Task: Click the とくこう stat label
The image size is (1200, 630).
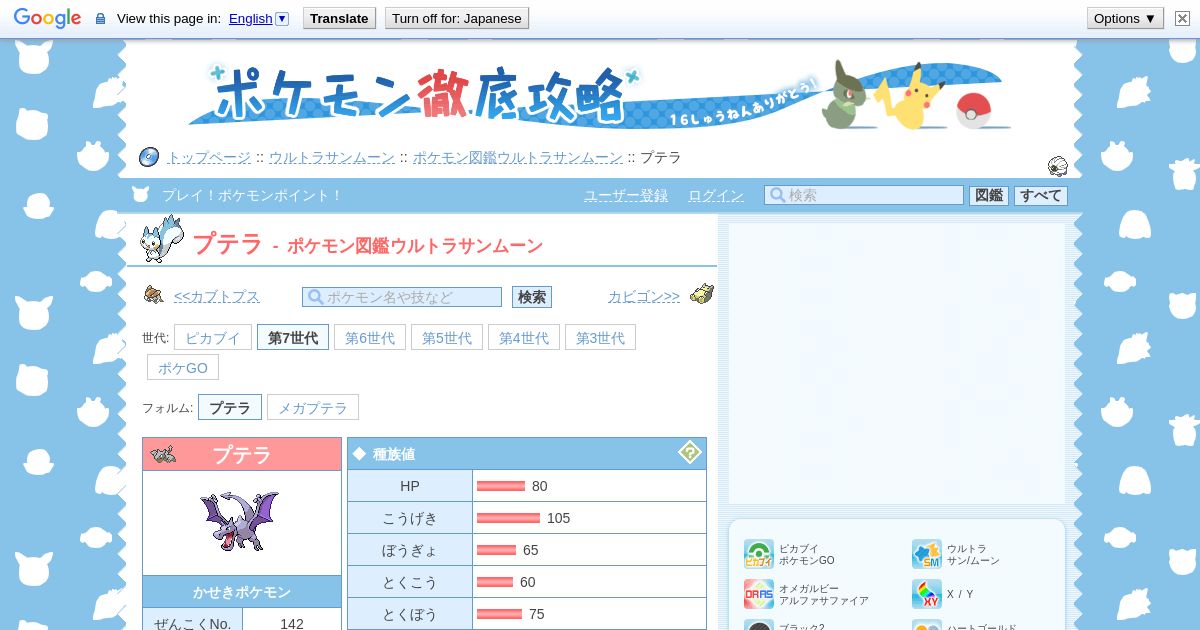Action: pyautogui.click(x=409, y=582)
